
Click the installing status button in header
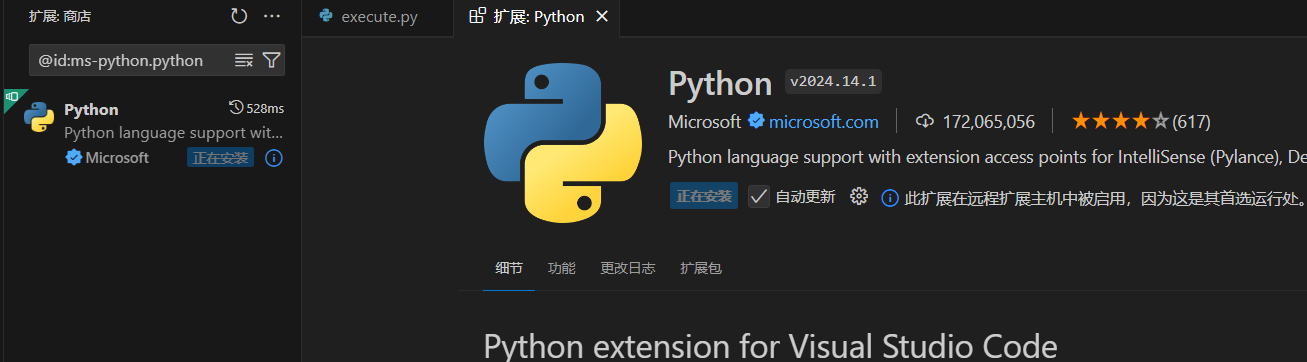click(704, 196)
